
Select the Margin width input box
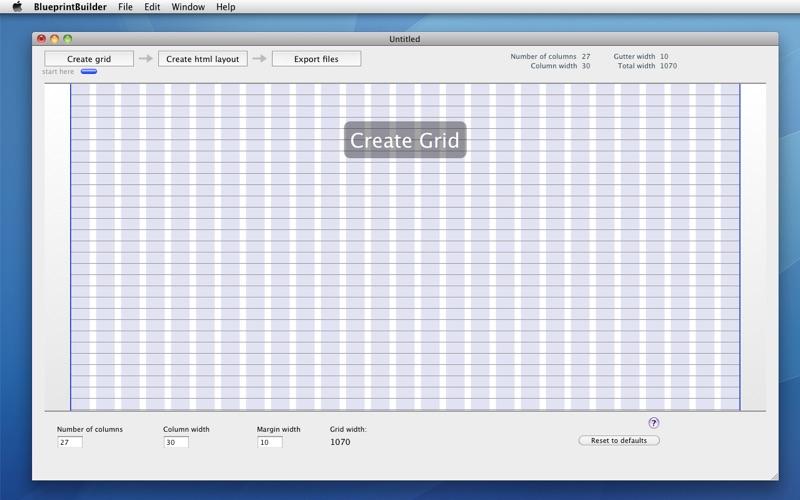point(270,442)
